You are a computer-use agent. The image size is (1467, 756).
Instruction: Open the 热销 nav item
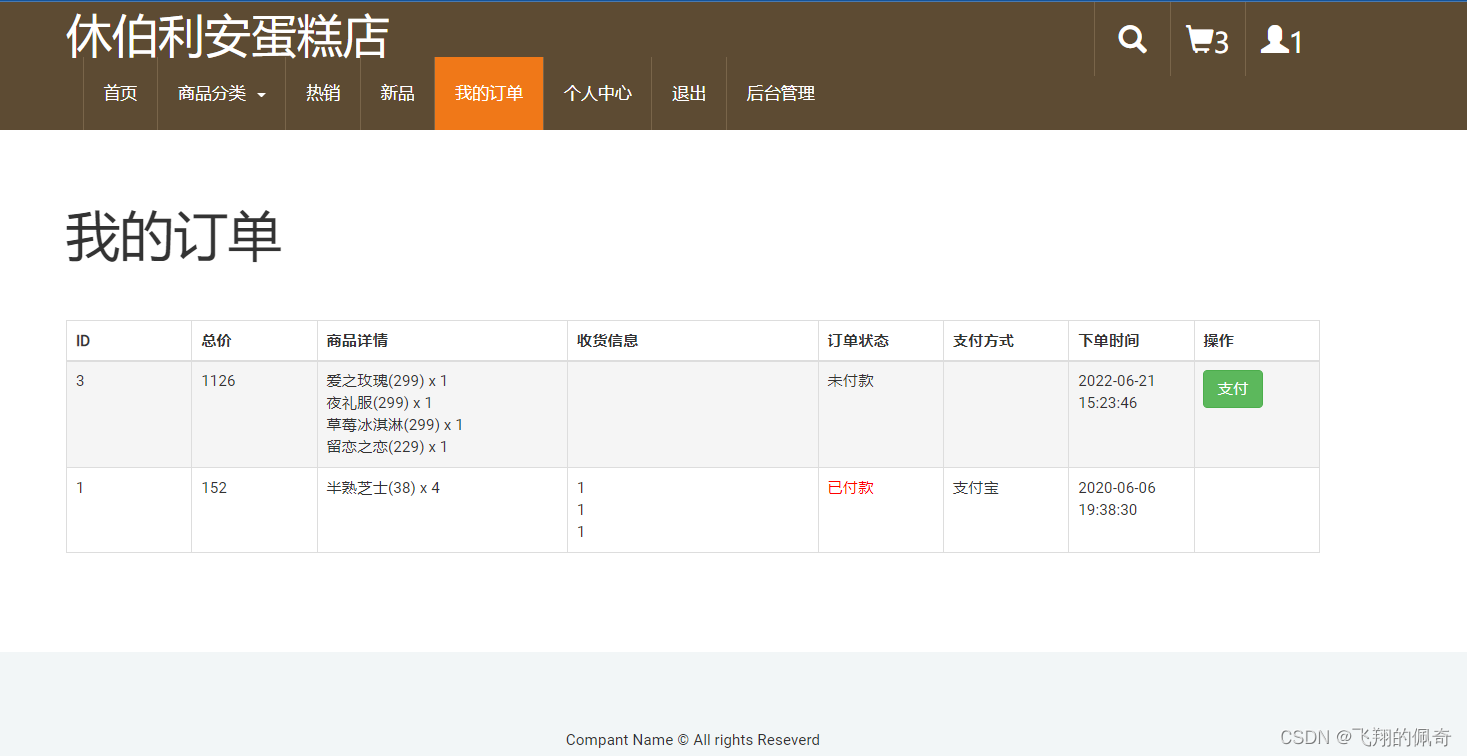[322, 93]
